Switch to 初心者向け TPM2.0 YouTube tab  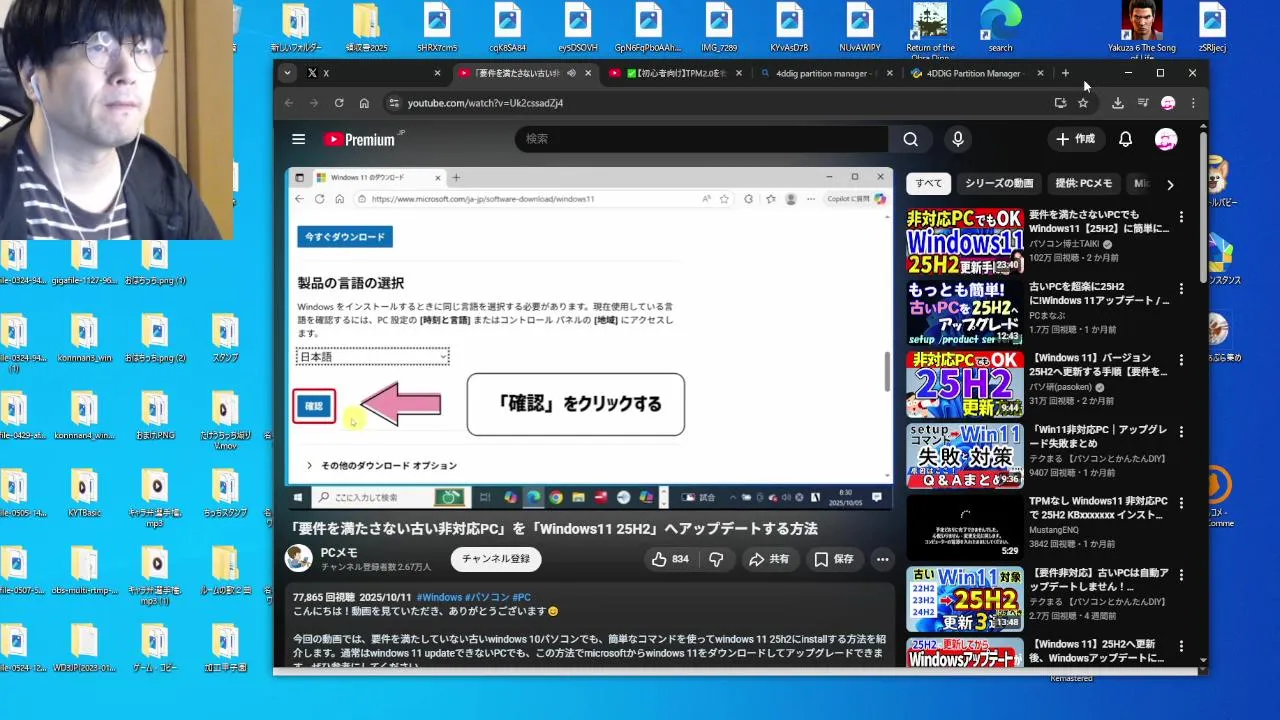[x=675, y=73]
